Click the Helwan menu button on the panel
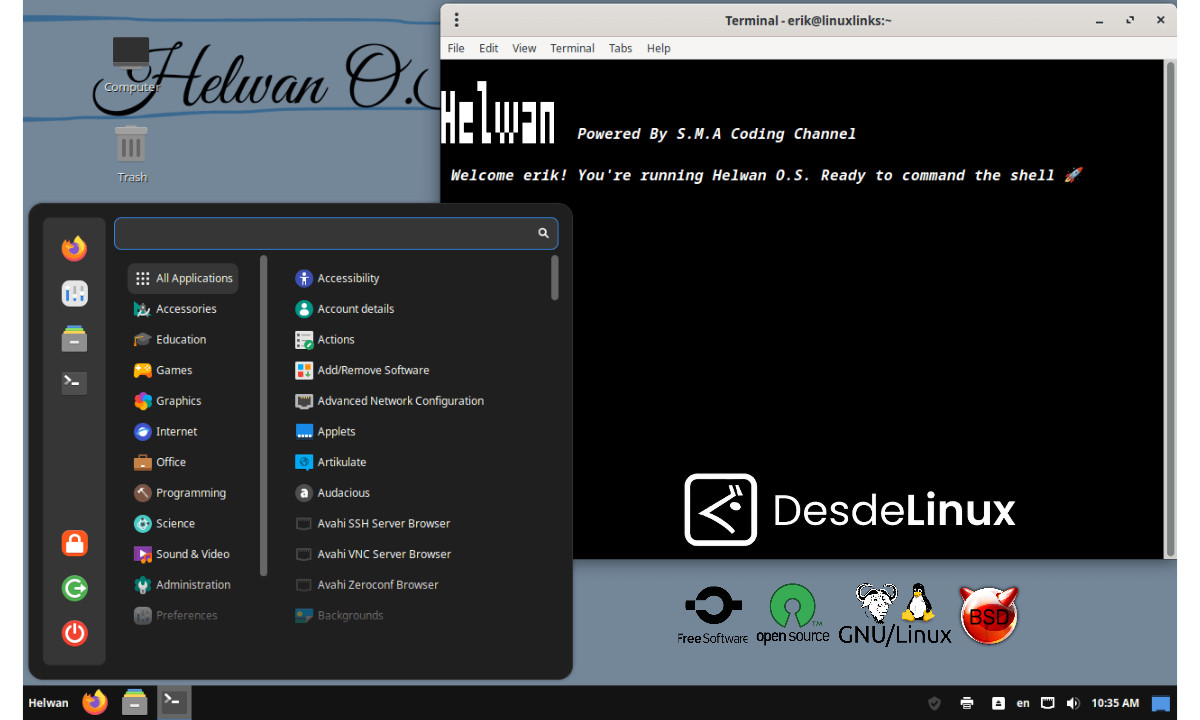The height and width of the screenshot is (720, 1200). coord(48,702)
